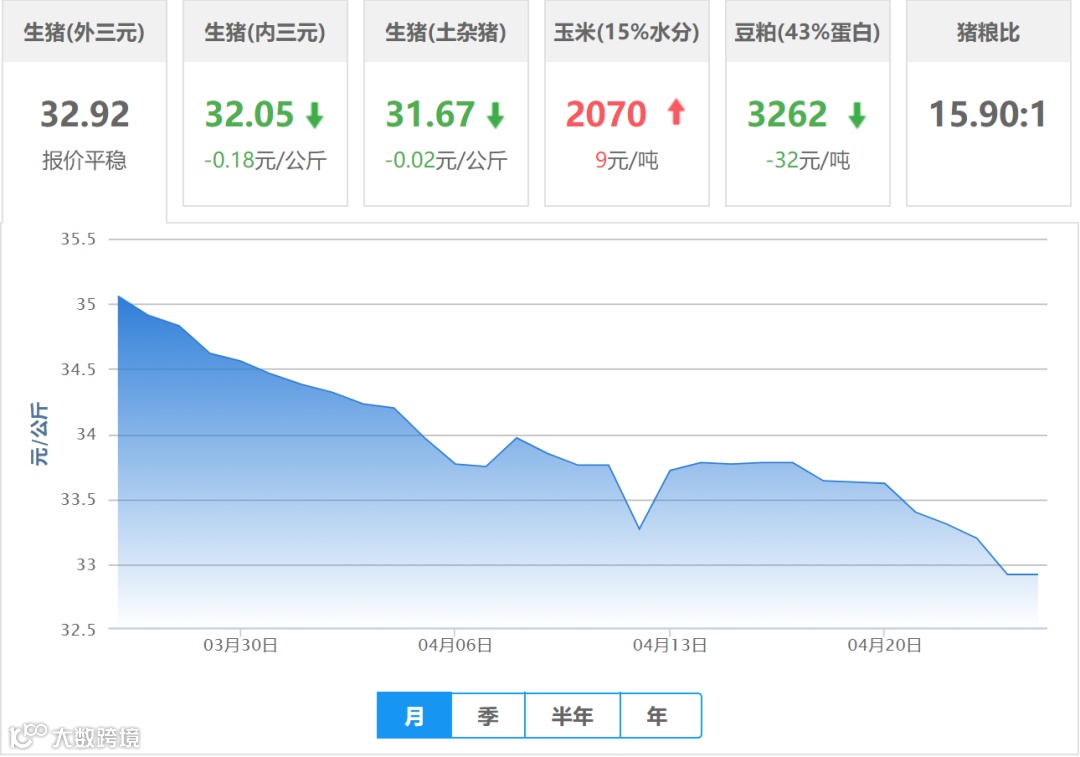
Task: Click the 32.92 price value
Action: [85, 114]
